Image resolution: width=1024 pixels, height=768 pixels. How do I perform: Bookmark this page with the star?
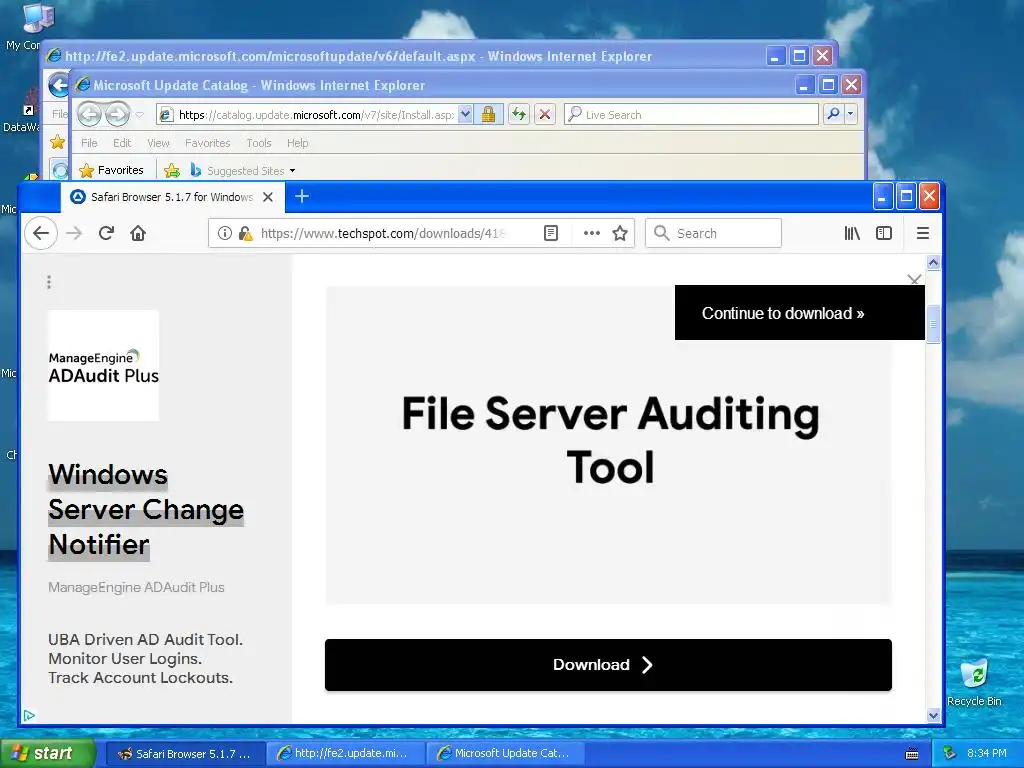click(x=620, y=233)
